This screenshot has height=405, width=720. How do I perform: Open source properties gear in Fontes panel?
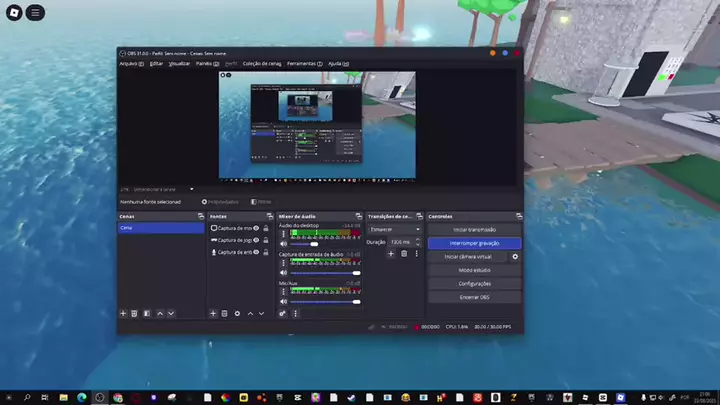(x=237, y=313)
